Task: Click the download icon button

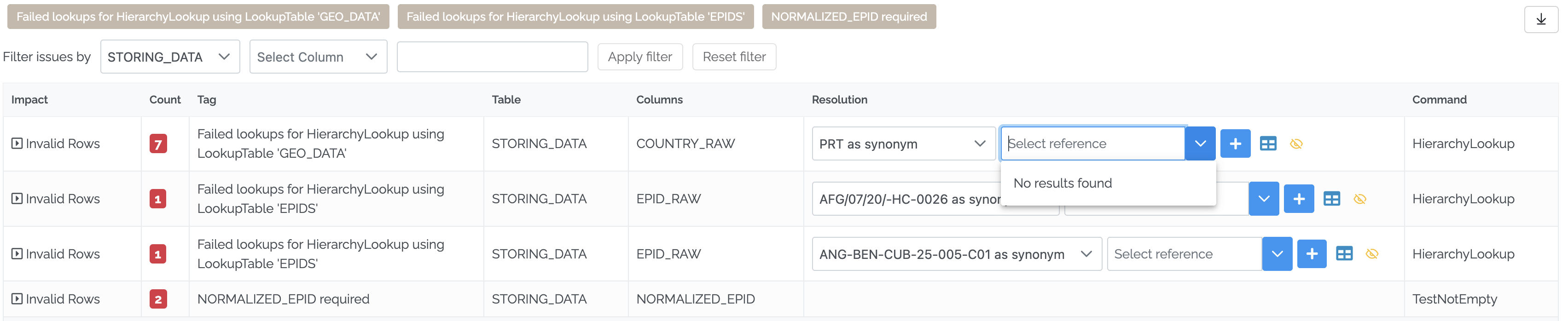Action: (1541, 19)
